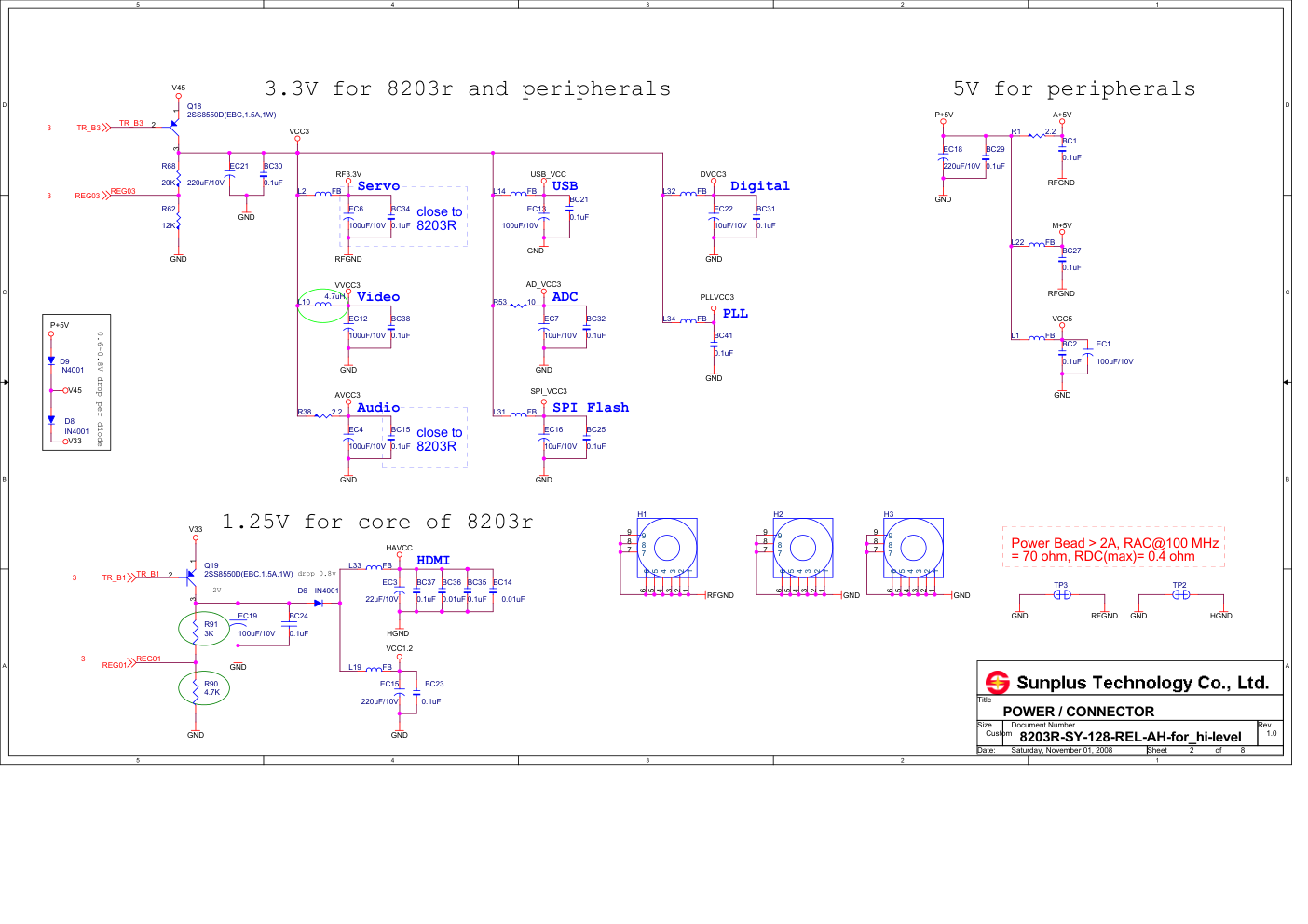This screenshot has width=1308, height=924.
Task: Click the D9 IN4001 diode symbol
Action: 51,360
